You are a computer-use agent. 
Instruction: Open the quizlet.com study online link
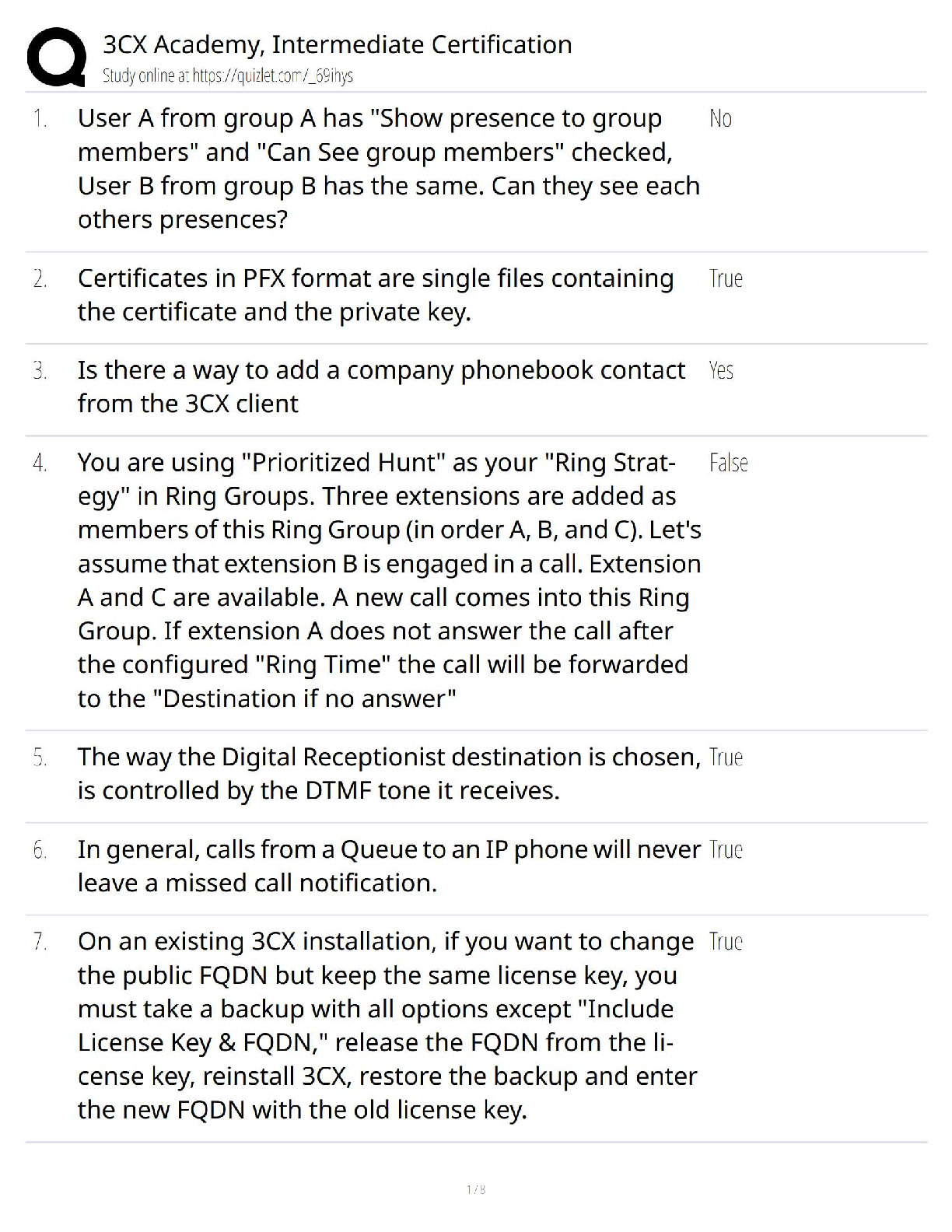pyautogui.click(x=228, y=75)
